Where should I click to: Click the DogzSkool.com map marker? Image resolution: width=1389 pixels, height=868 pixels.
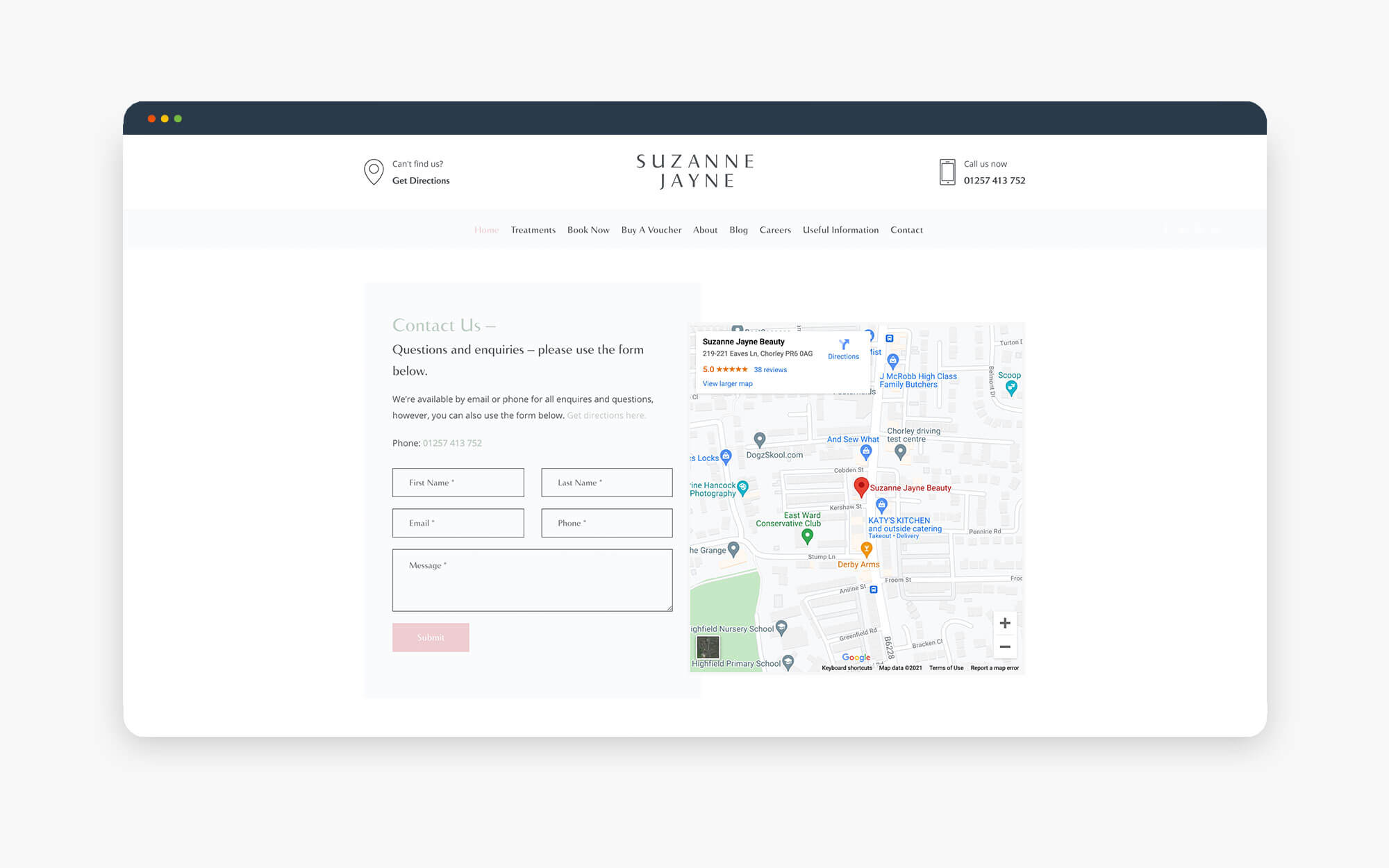(760, 440)
